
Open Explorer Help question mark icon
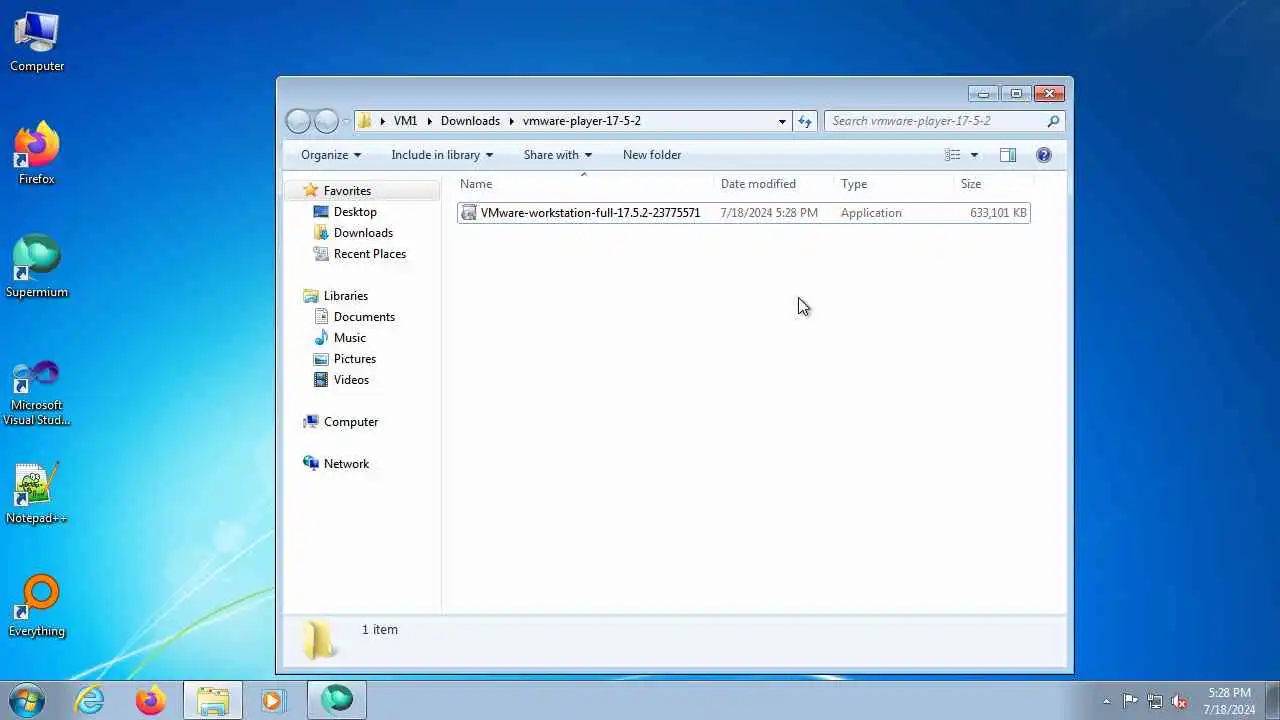click(1044, 155)
